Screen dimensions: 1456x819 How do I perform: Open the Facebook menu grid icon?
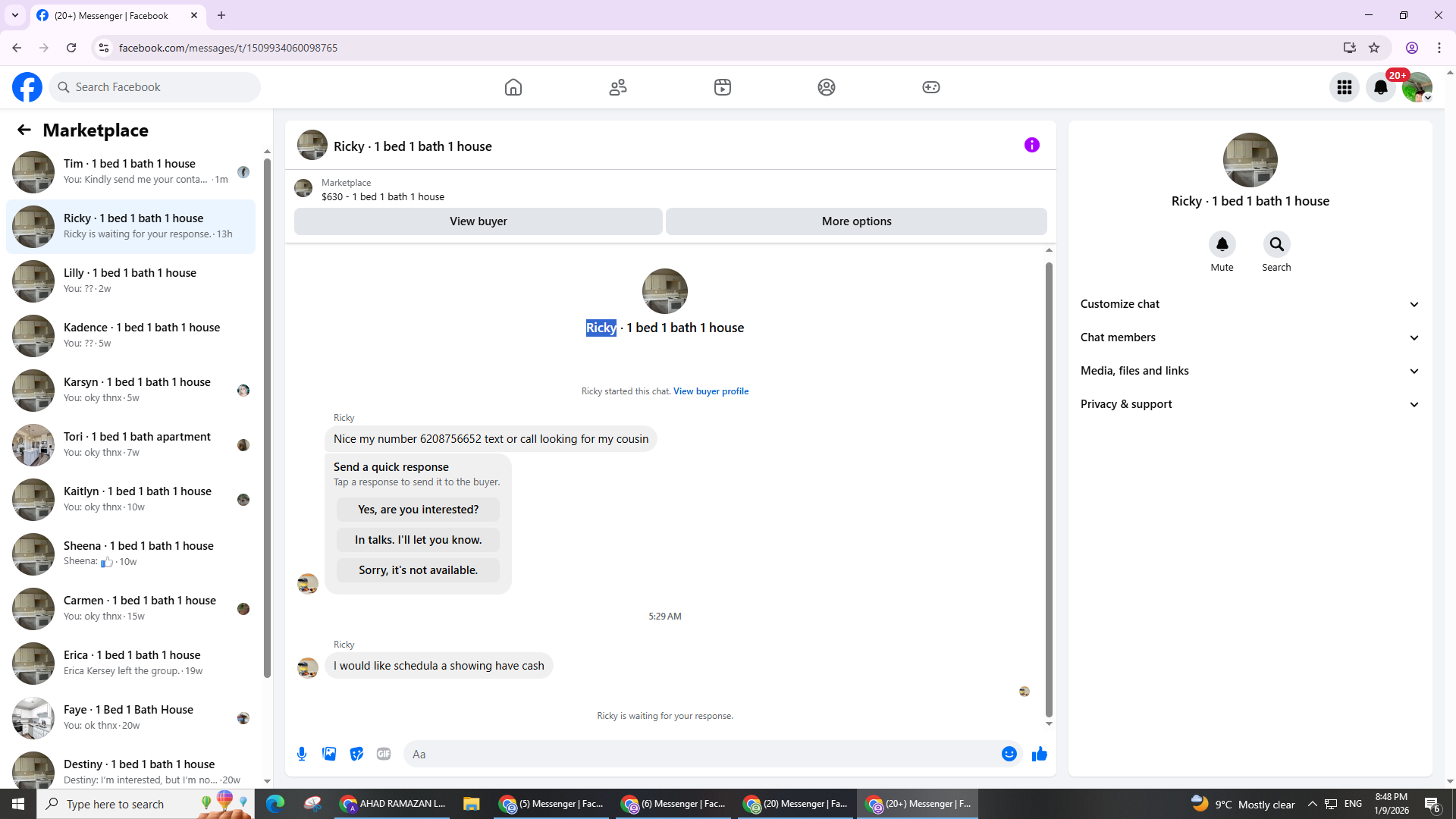[1344, 87]
